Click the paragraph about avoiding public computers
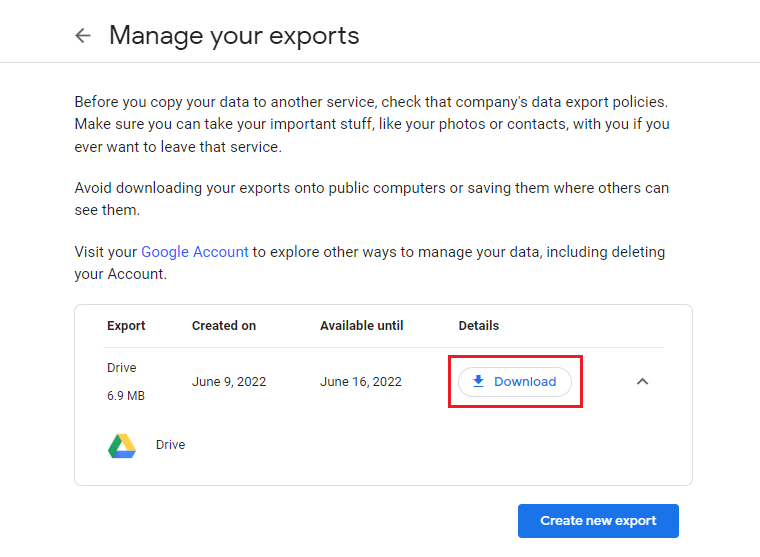The image size is (760, 557). tap(372, 199)
